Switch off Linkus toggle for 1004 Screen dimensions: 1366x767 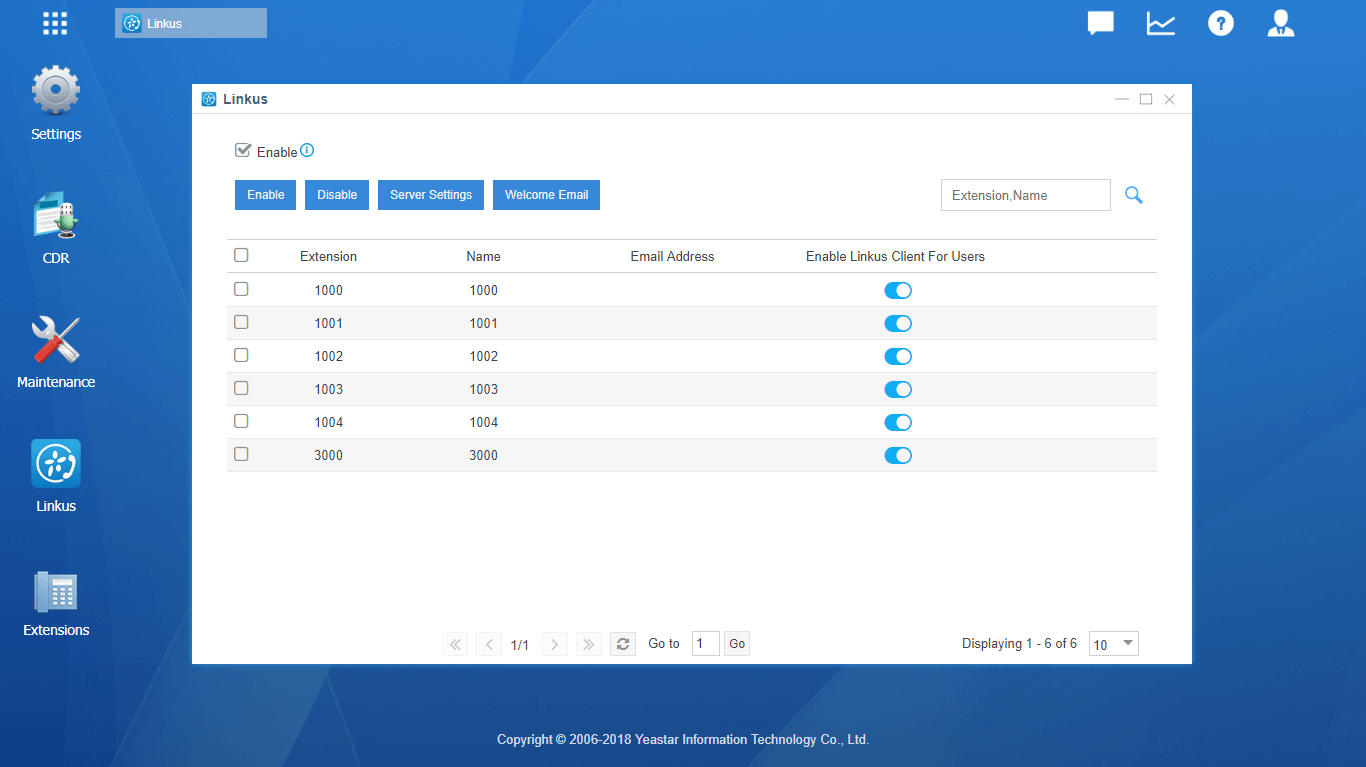click(x=898, y=422)
